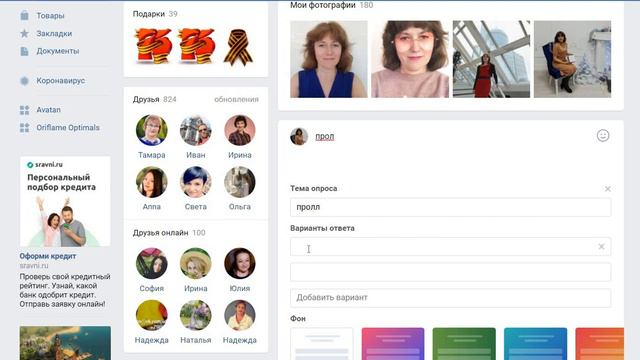Open the Avatan app icon
The image size is (640, 360).
[24, 110]
